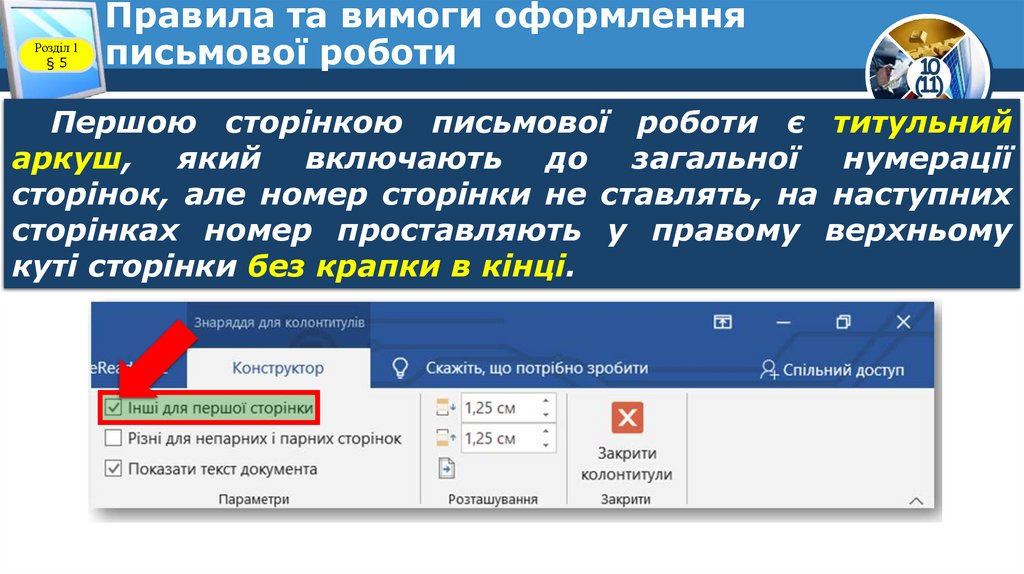Open Спільний доступ sharing button
Screen dimensions: 1024x574
coord(832,370)
